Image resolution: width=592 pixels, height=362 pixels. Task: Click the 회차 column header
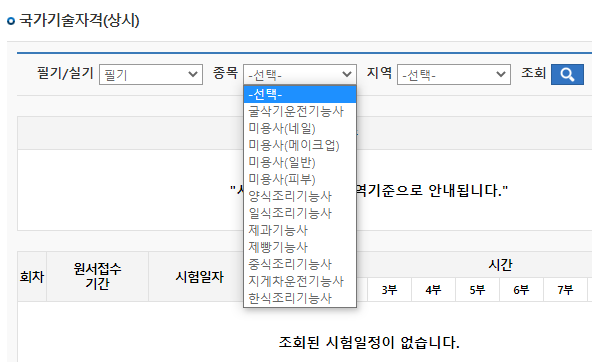tap(32, 277)
